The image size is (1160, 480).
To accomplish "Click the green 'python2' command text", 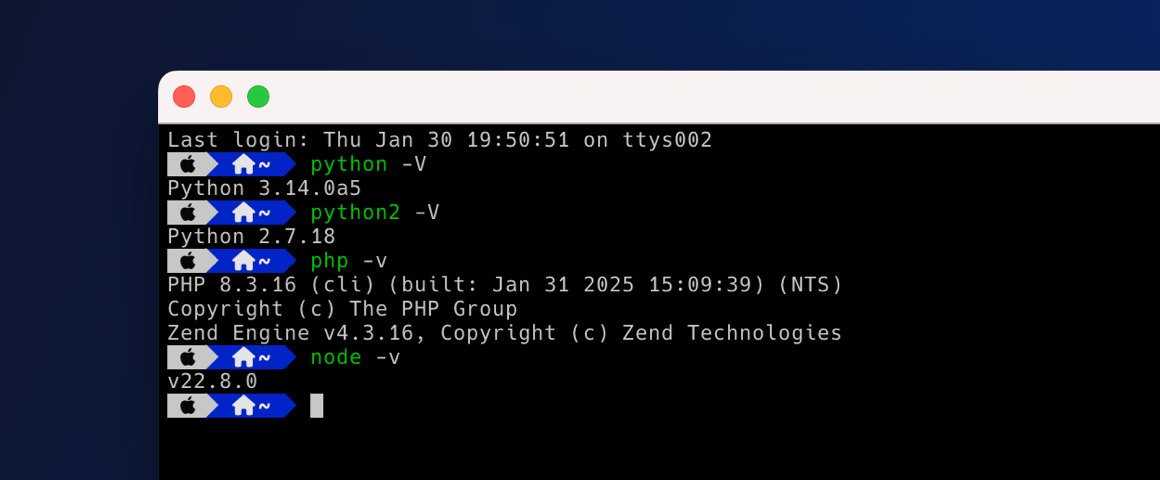I will [x=355, y=213].
